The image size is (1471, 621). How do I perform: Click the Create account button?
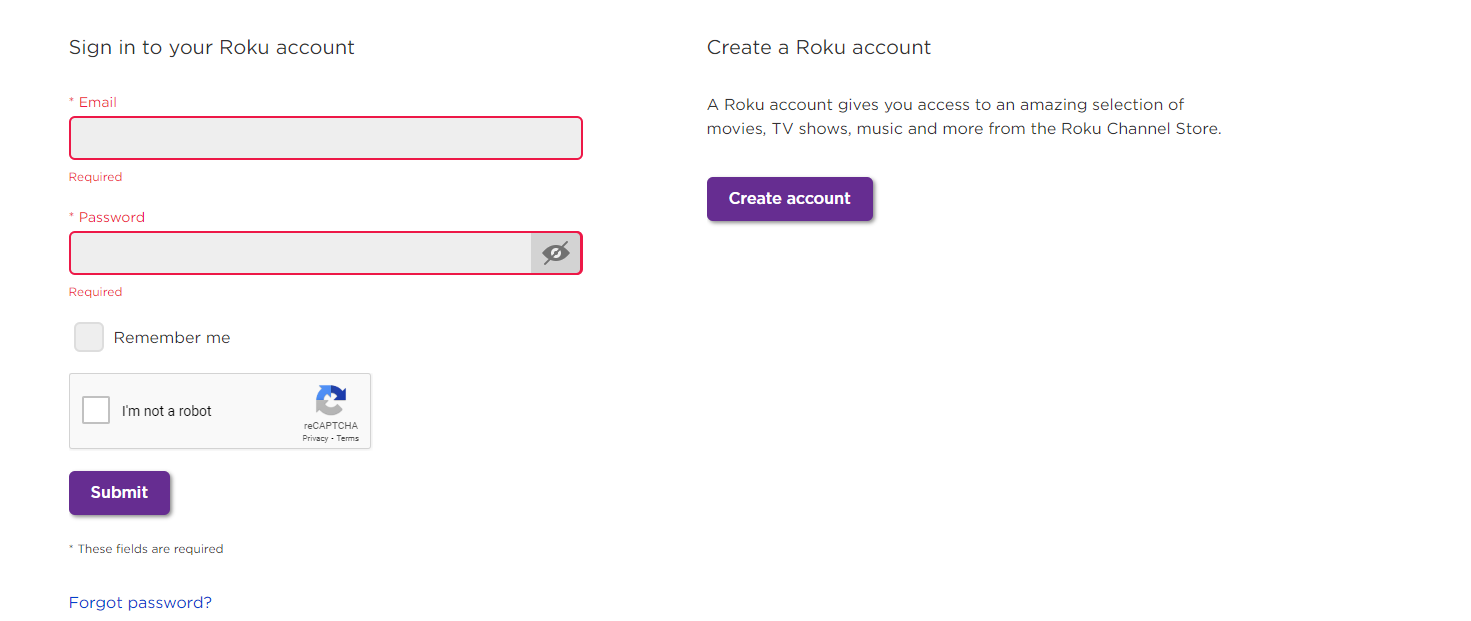[790, 199]
